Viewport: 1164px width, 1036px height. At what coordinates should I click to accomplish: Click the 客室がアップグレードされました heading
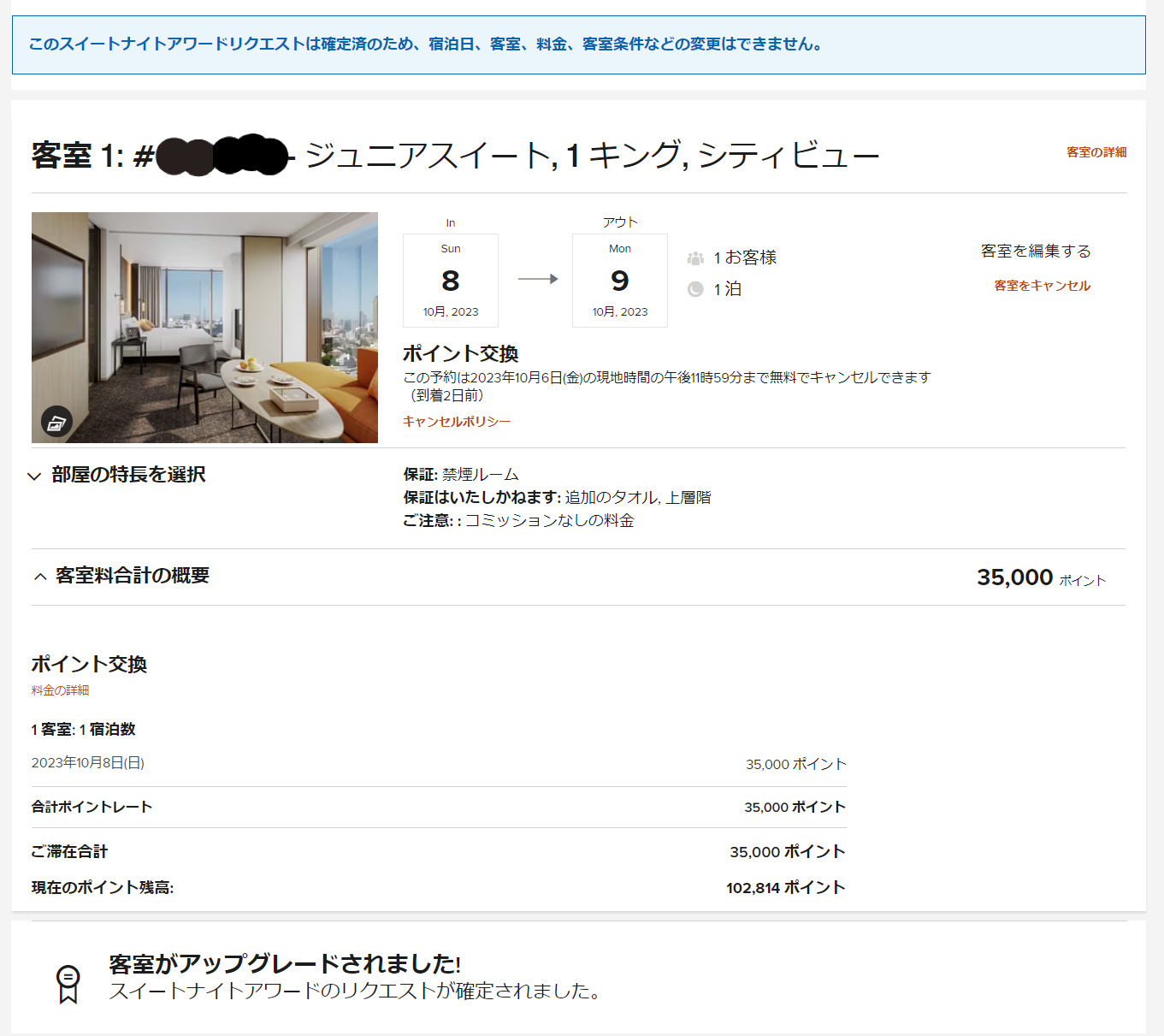(285, 963)
